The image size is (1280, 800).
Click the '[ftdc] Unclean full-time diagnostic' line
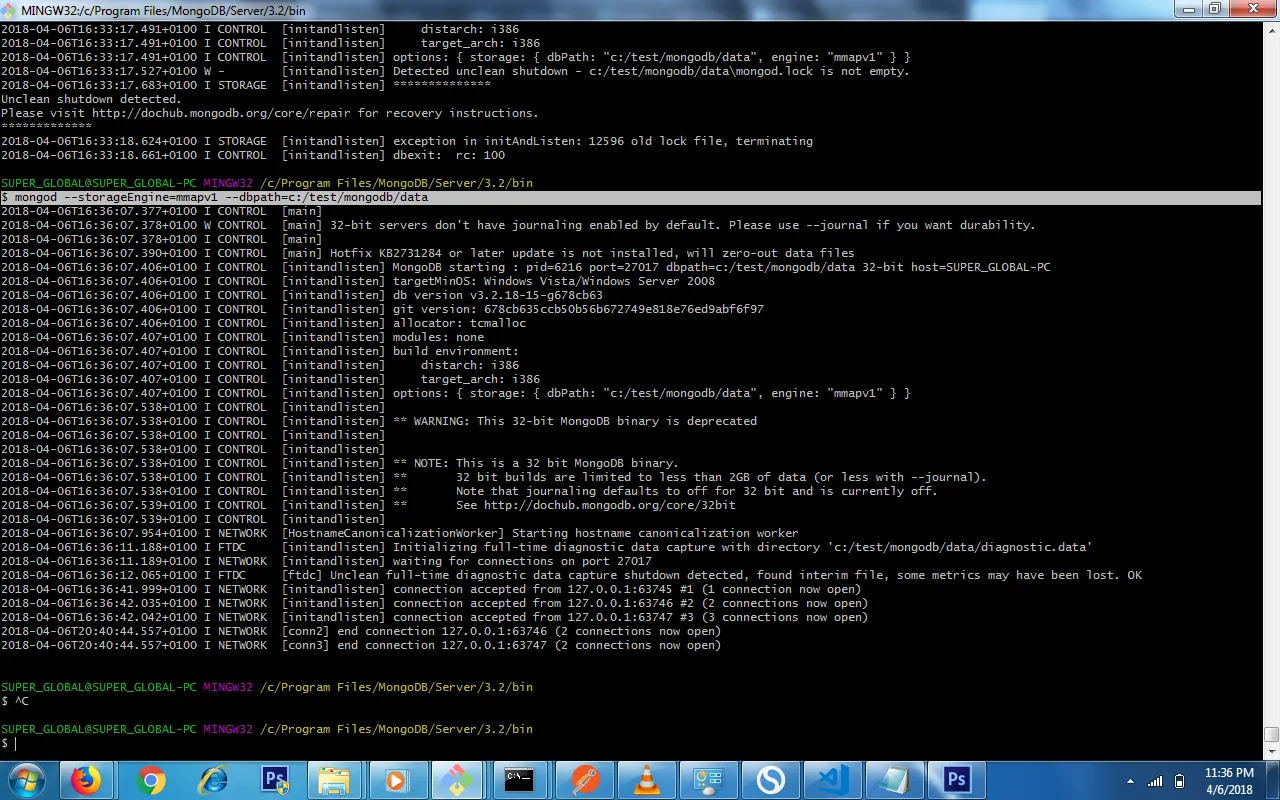tap(571, 575)
